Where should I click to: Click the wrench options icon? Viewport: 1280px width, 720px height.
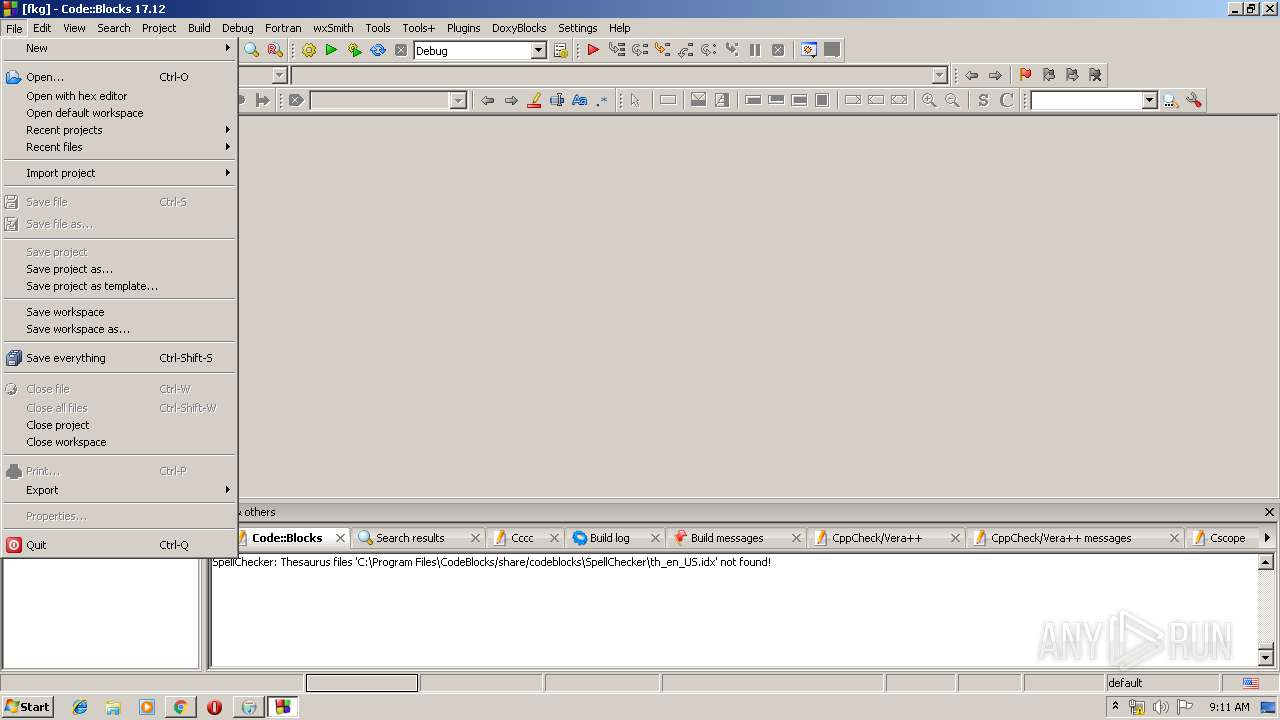coord(1194,100)
